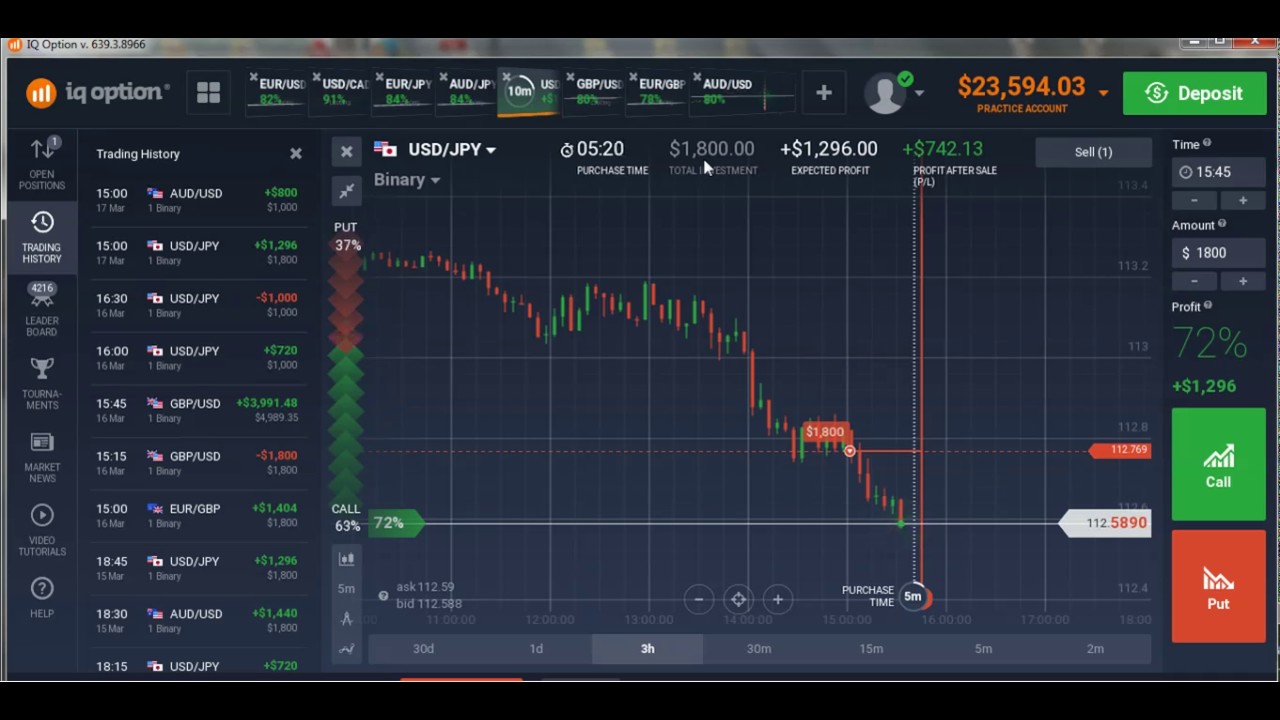Expand the Binary option type dropdown
This screenshot has height=720, width=1280.
[x=435, y=180]
